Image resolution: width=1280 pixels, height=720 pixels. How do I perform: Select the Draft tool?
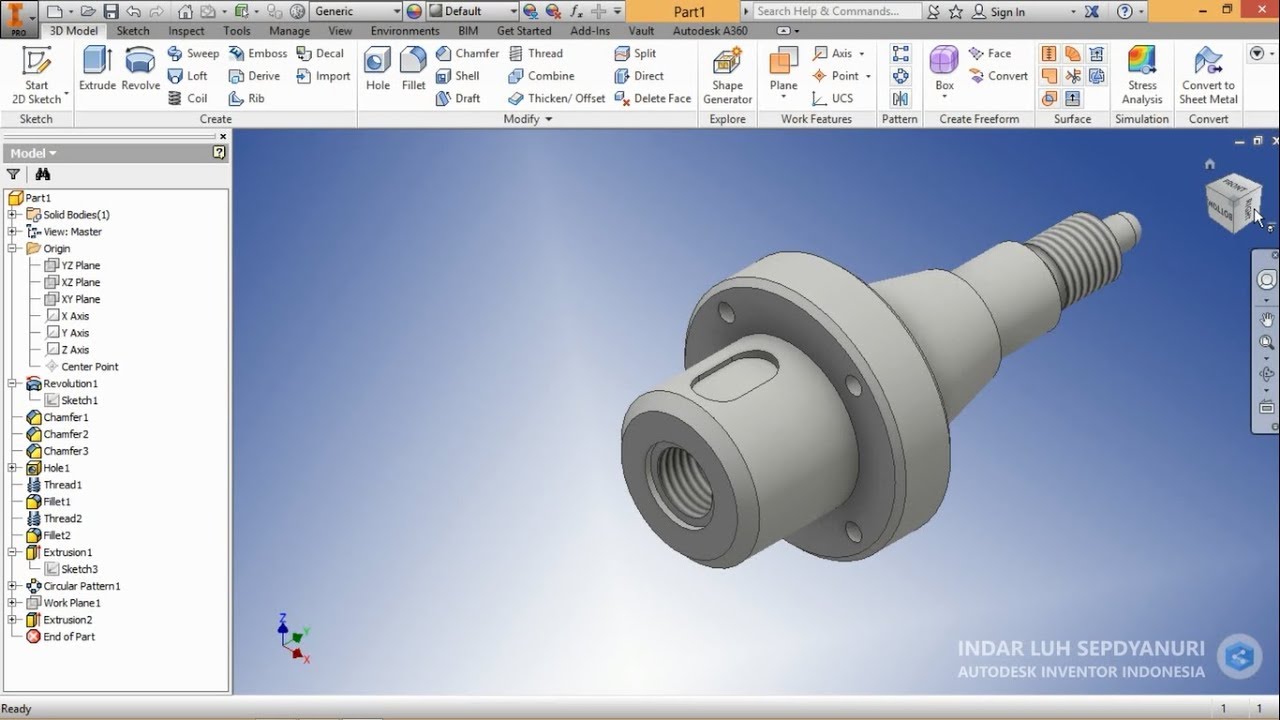tap(458, 98)
